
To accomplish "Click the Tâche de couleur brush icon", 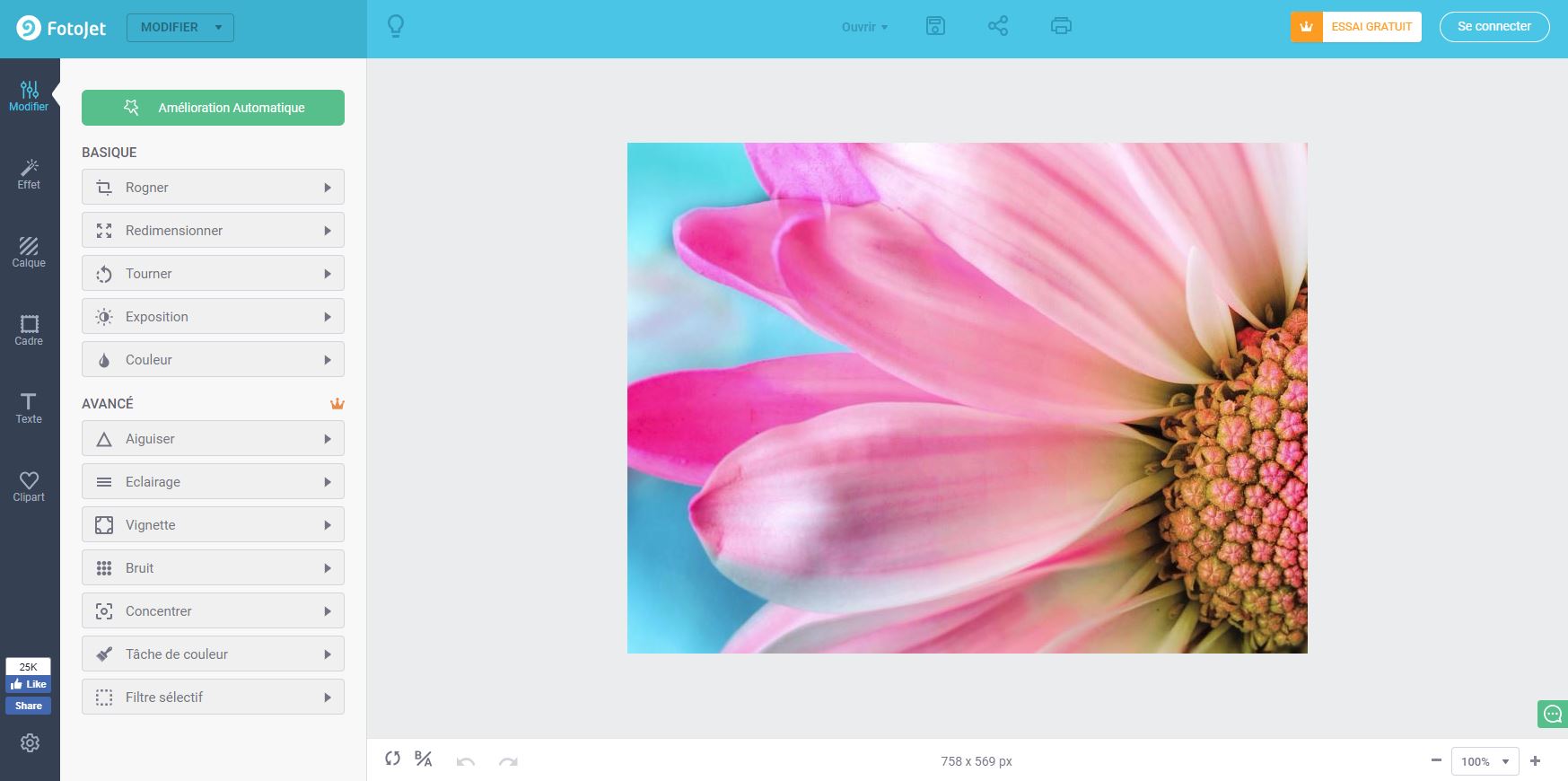I will (x=104, y=654).
